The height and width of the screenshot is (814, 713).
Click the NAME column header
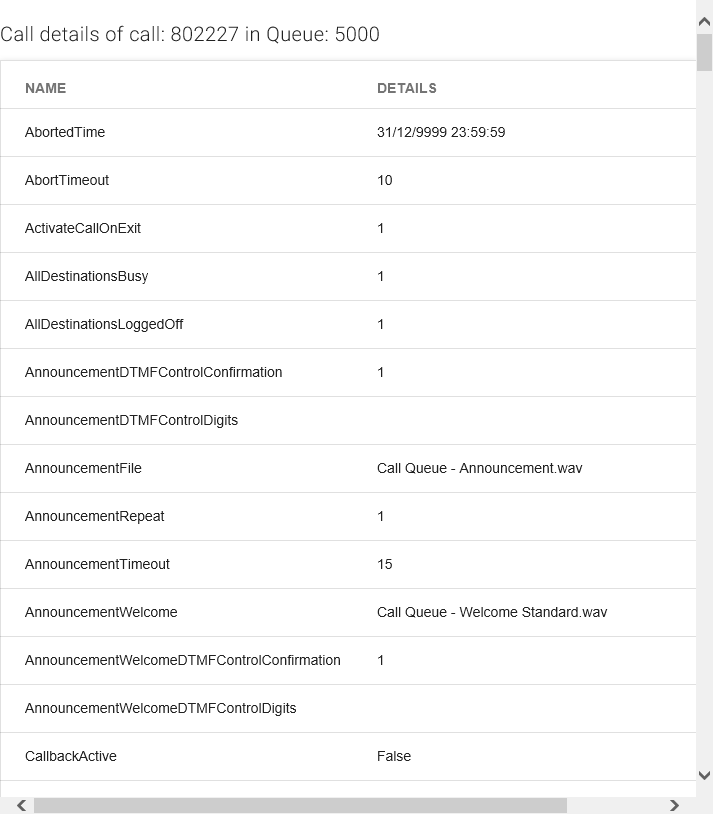click(x=45, y=88)
